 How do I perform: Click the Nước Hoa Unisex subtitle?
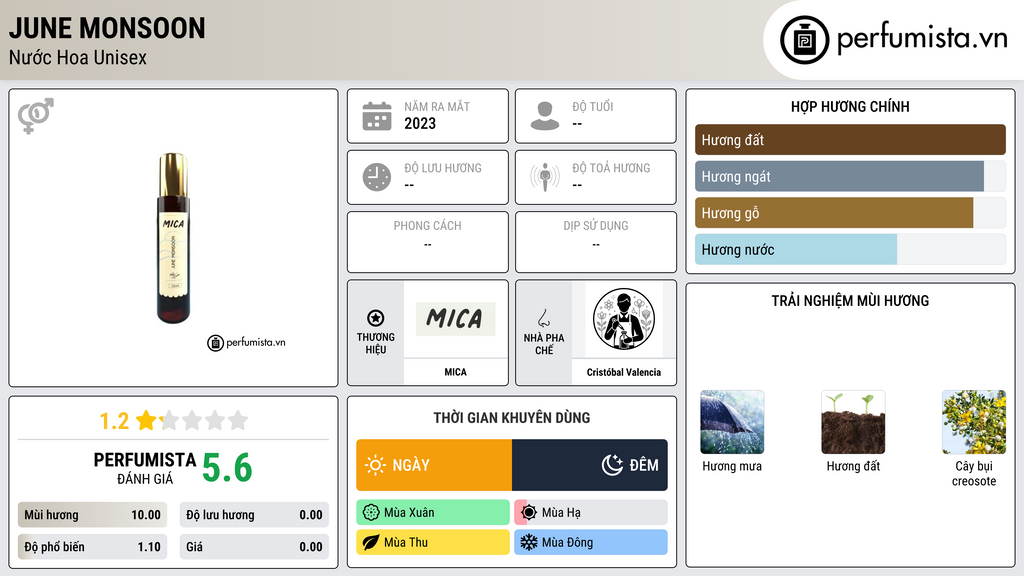78,57
